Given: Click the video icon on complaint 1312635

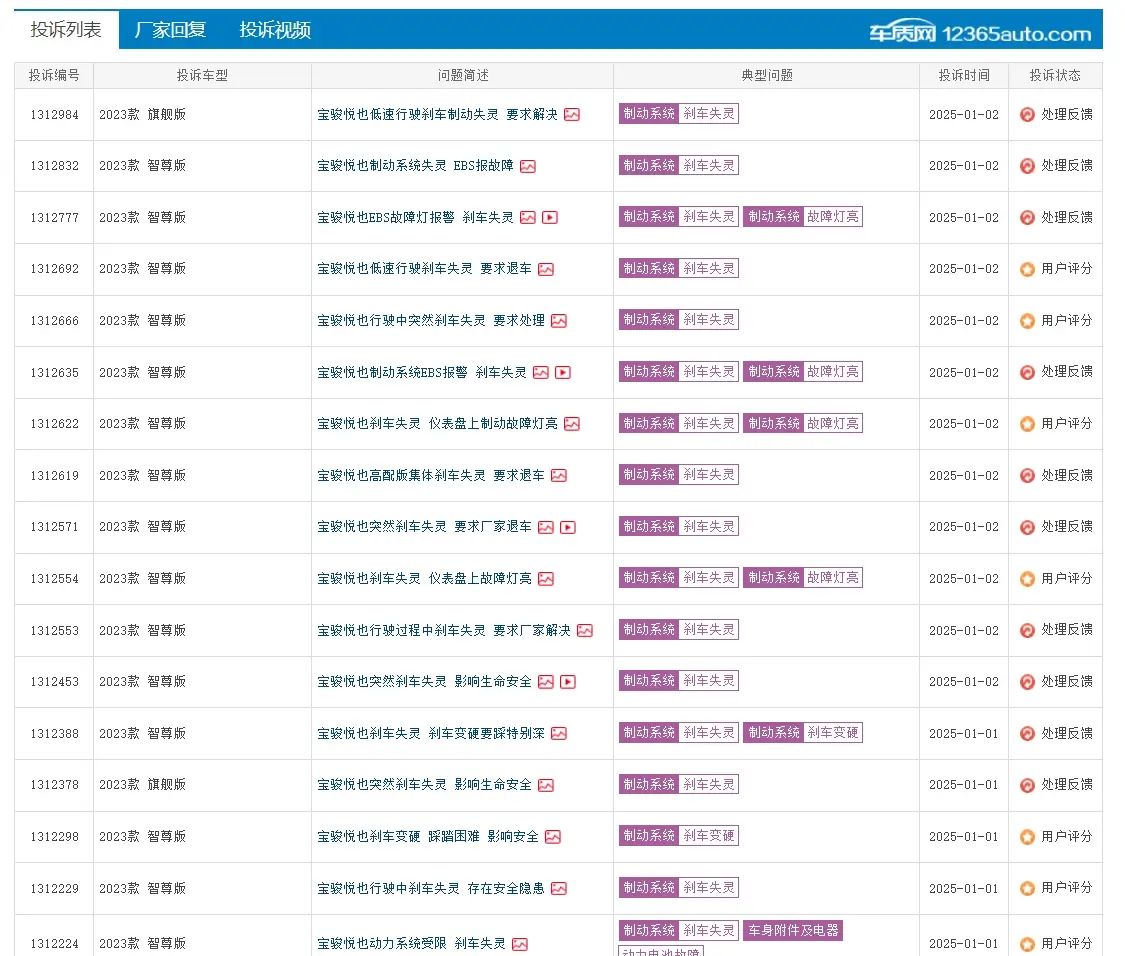Looking at the screenshot, I should 563,373.
